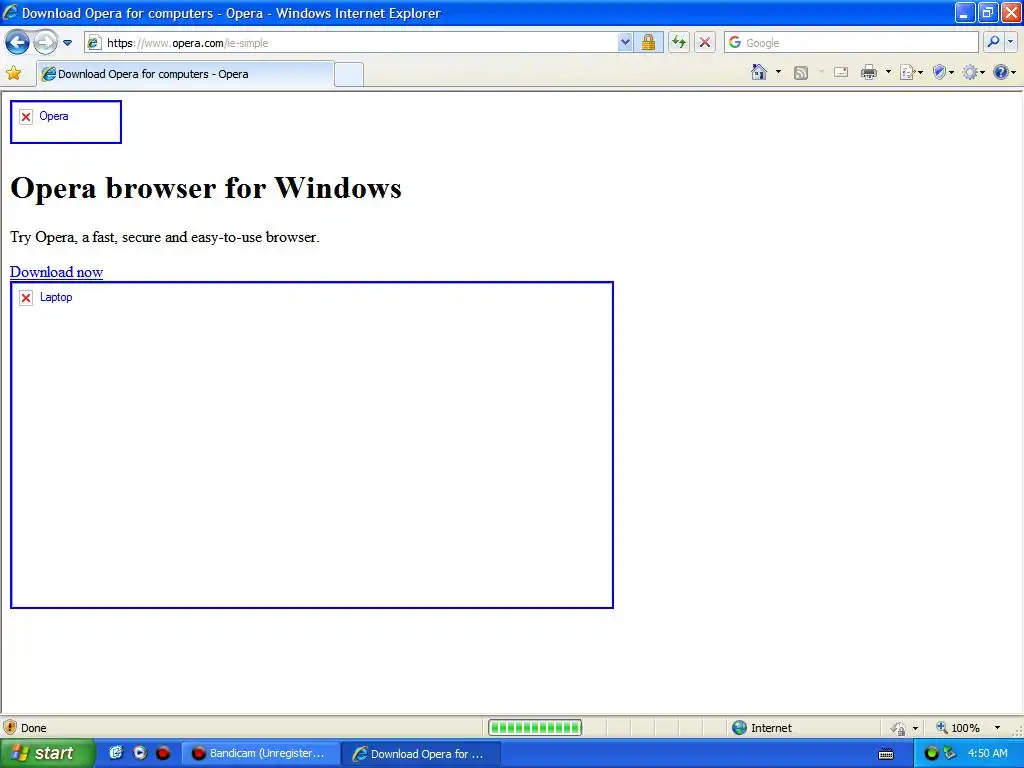Click the Internet zone globe icon
The height and width of the screenshot is (768, 1024).
click(739, 728)
